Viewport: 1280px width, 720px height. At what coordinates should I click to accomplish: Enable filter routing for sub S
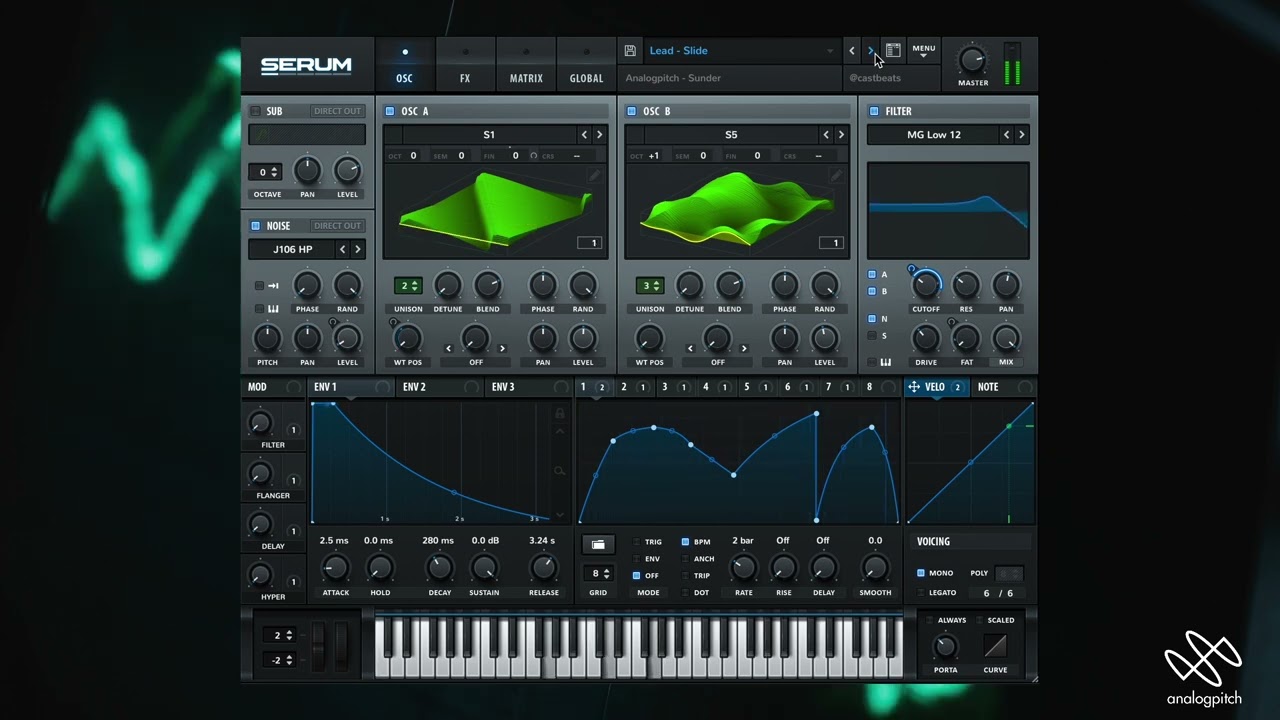point(872,336)
